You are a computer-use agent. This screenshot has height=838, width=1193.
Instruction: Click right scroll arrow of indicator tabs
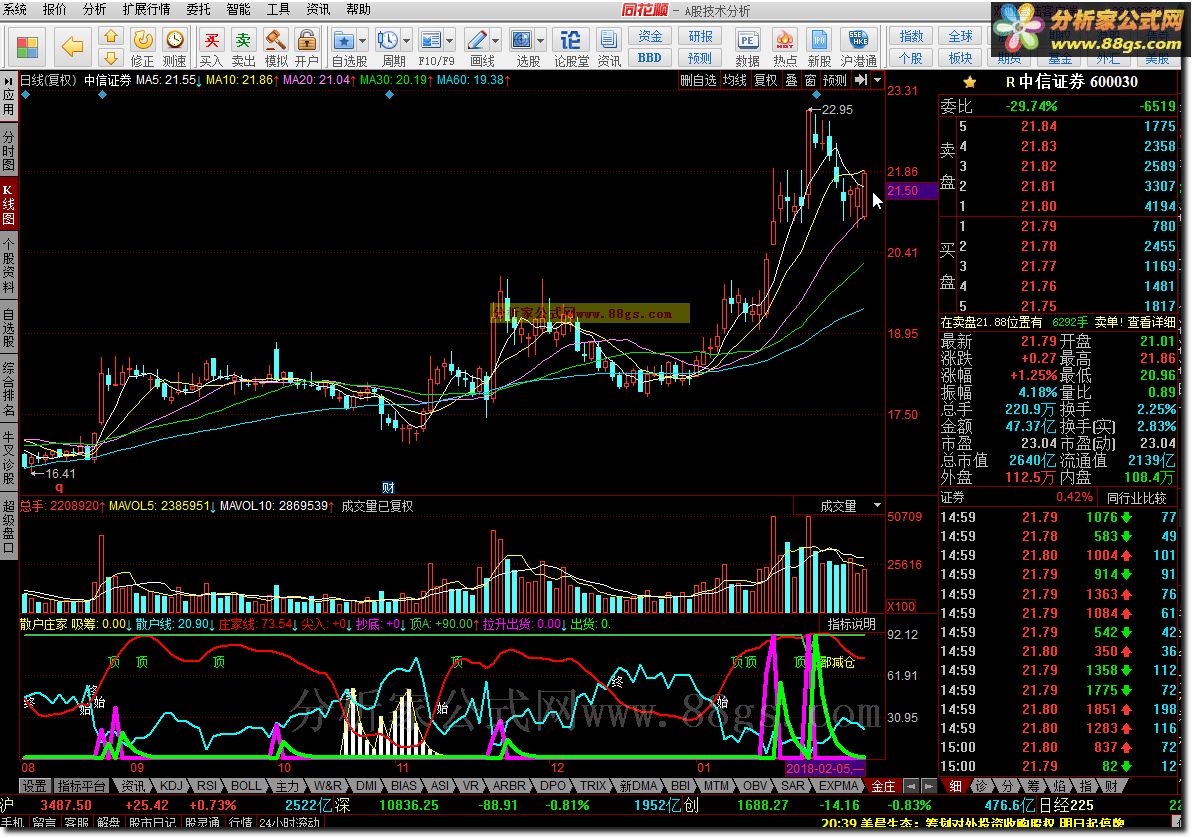[x=928, y=786]
